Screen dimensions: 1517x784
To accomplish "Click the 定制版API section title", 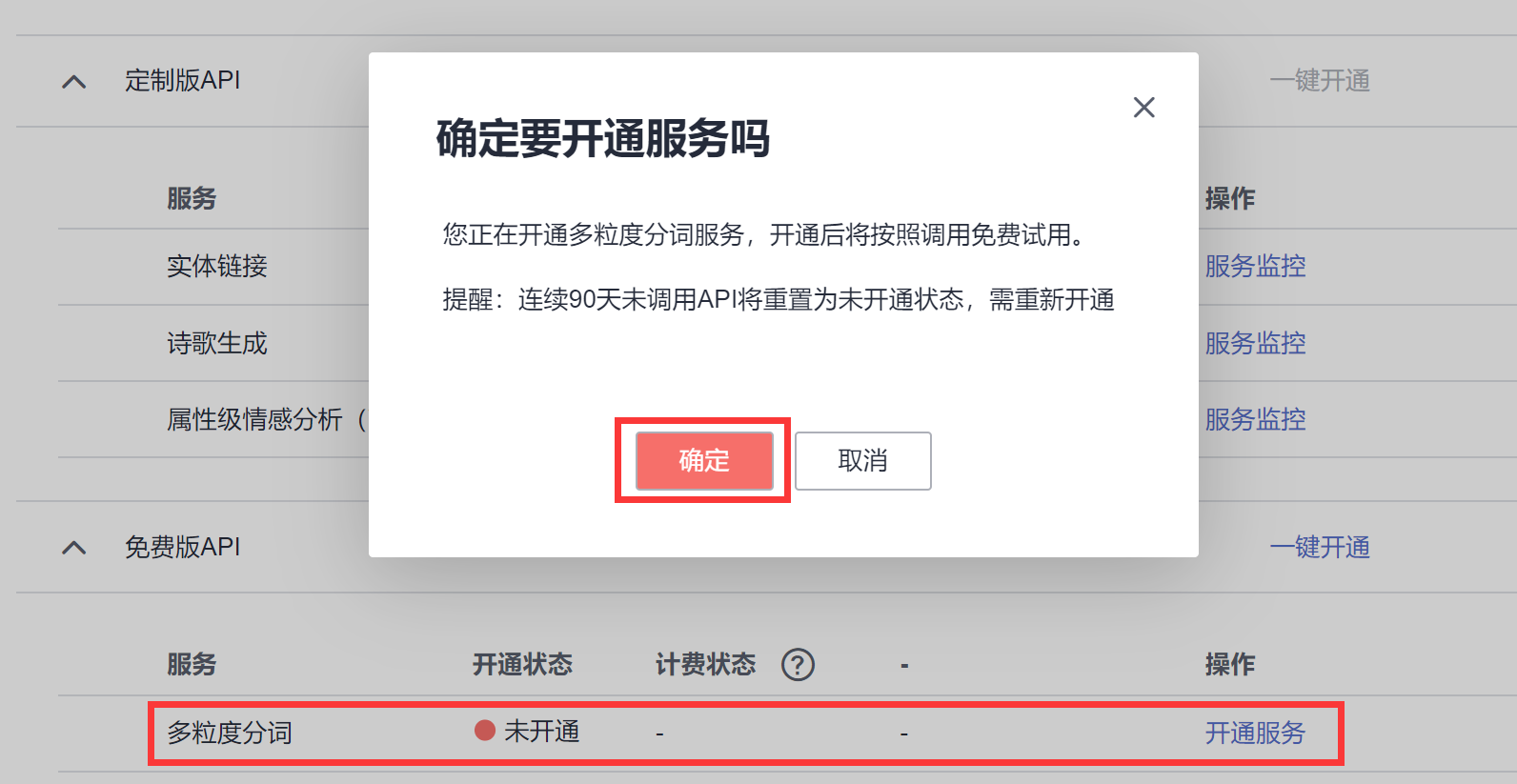I will pos(183,81).
